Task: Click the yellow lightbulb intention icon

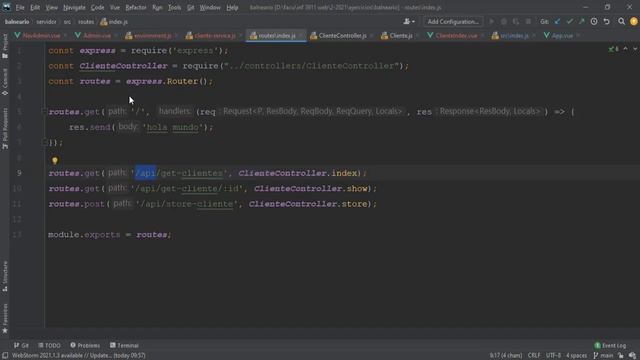Action: [x=55, y=160]
